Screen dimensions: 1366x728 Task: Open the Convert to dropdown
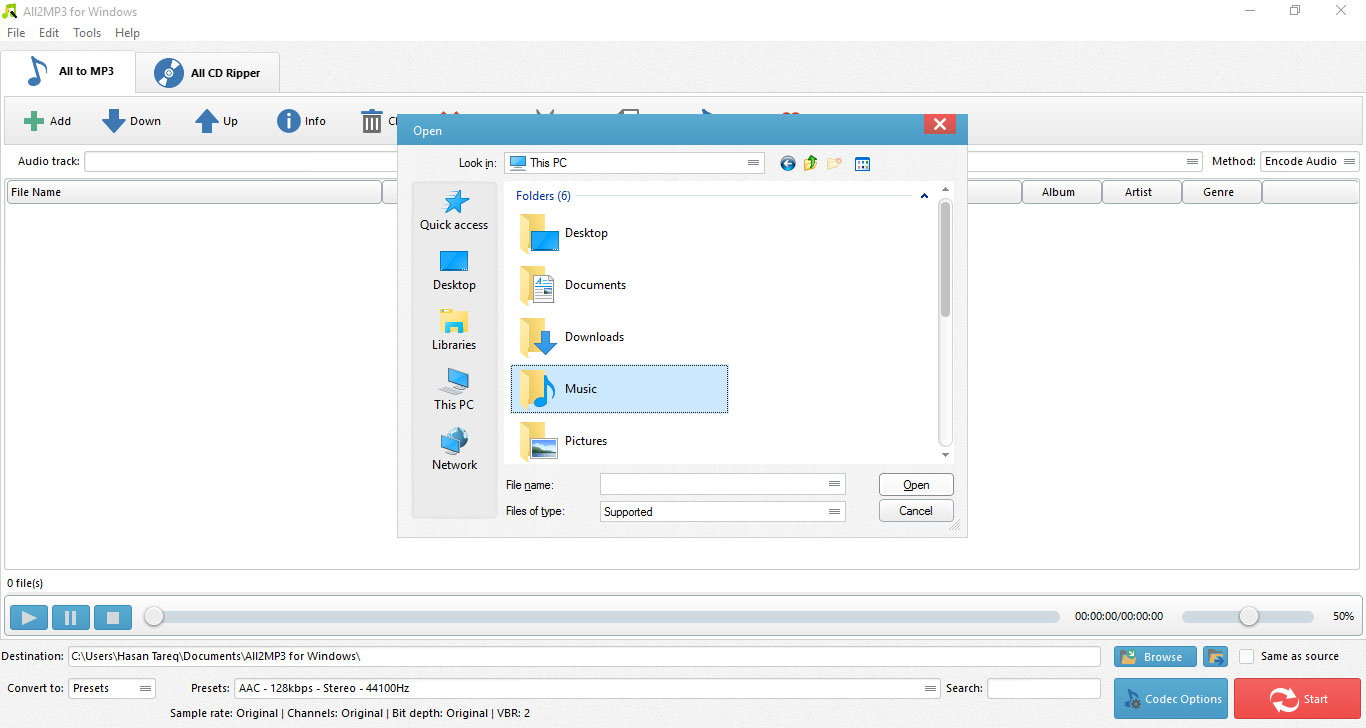(x=146, y=689)
